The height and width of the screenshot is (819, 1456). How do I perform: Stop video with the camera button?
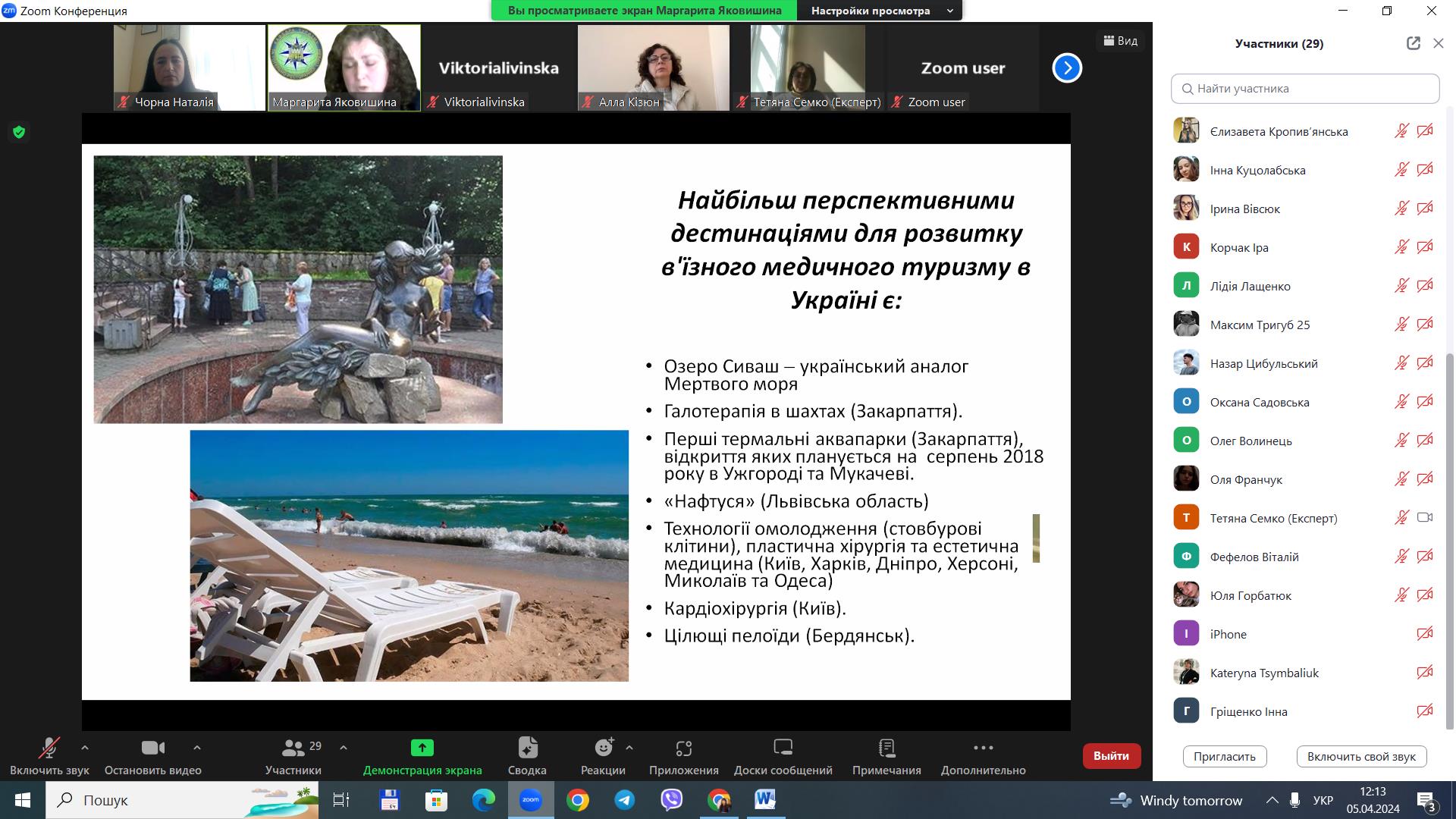tap(152, 748)
